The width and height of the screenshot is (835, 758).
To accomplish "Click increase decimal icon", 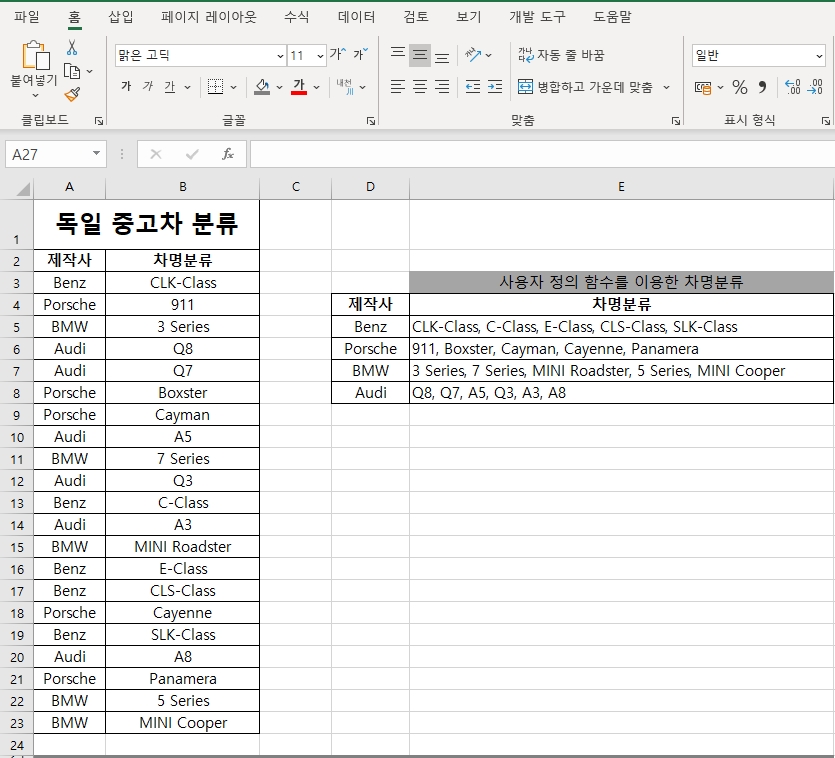I will click(792, 87).
